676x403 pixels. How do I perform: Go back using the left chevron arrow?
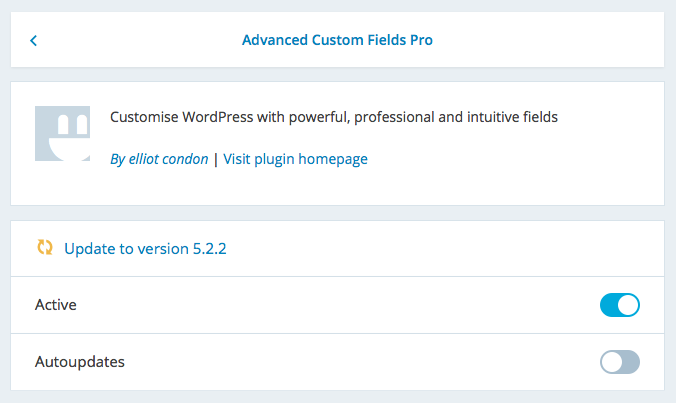[34, 41]
